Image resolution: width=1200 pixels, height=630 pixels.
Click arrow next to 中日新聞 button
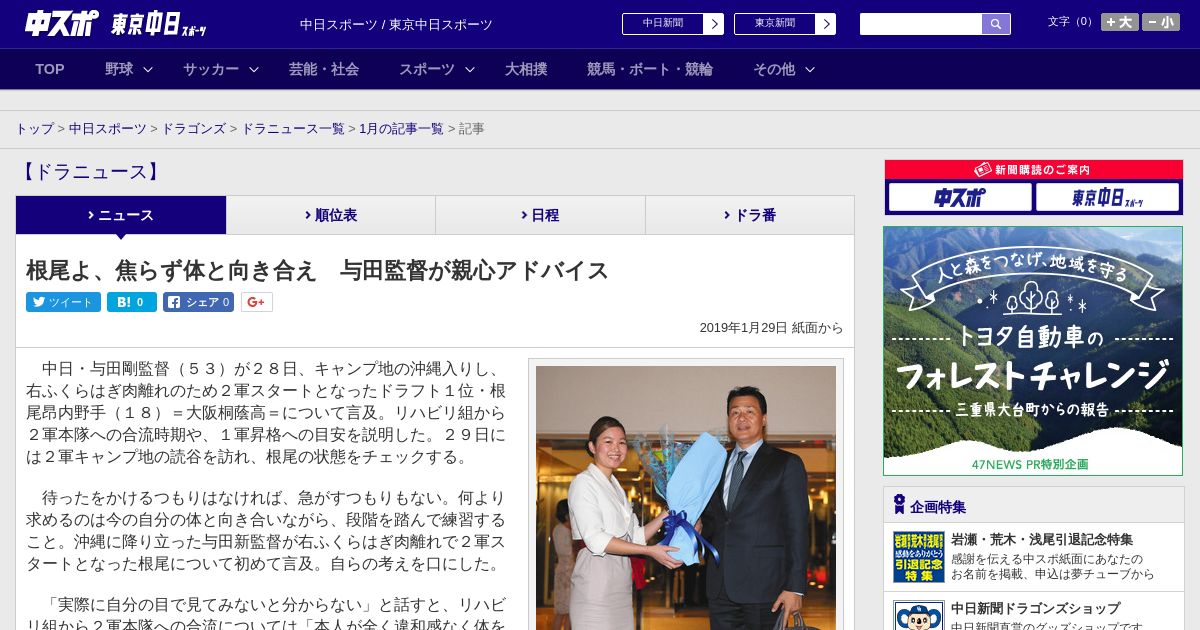pyautogui.click(x=713, y=24)
